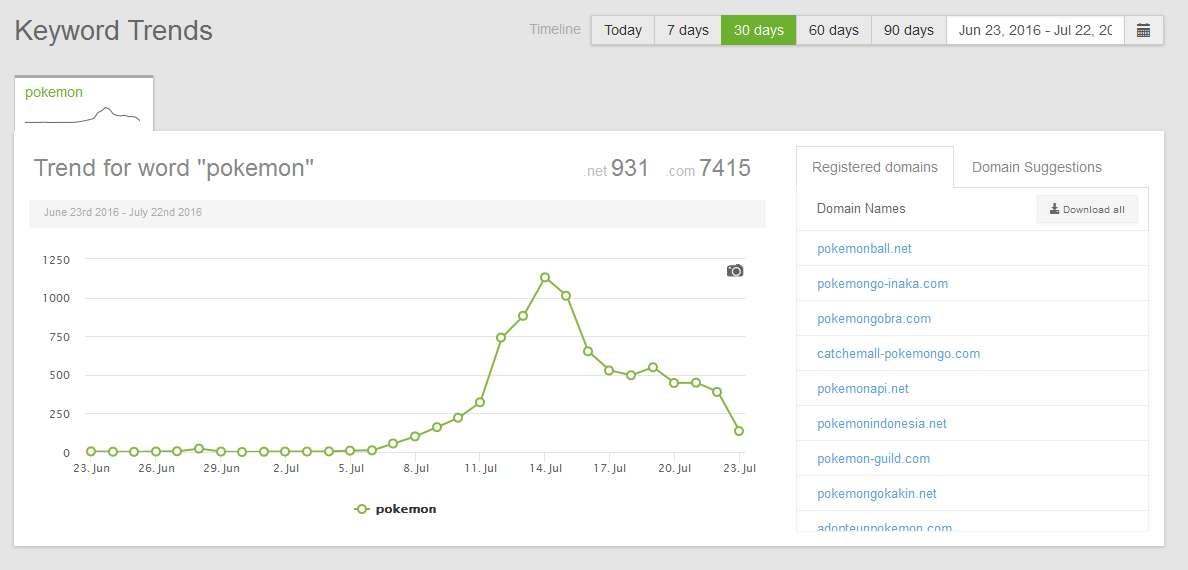Image resolution: width=1188 pixels, height=570 pixels.
Task: Click the date range input field
Action: [x=1035, y=30]
